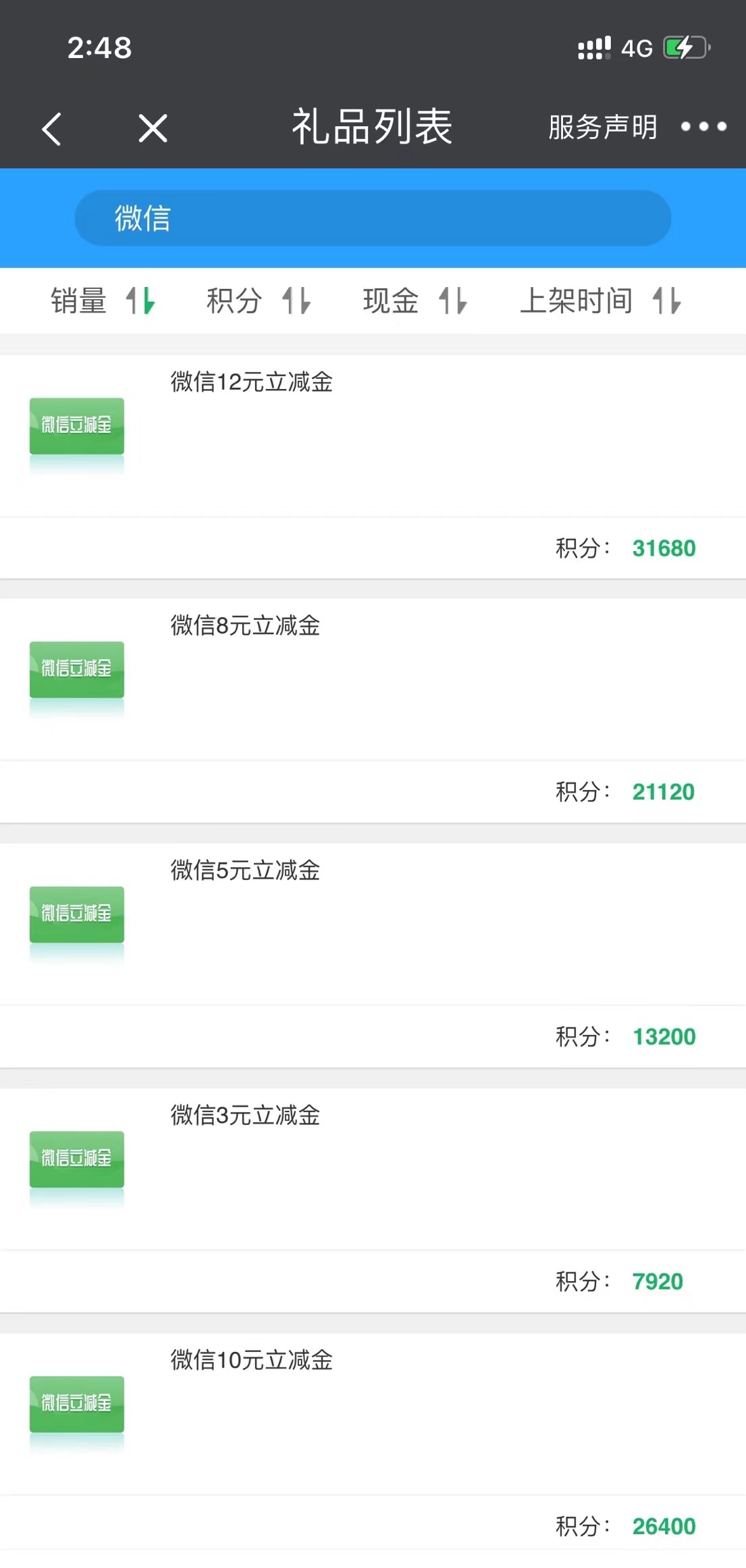Open the 微信3元立减金 gift icon
The height and width of the screenshot is (1568, 746).
[77, 1159]
